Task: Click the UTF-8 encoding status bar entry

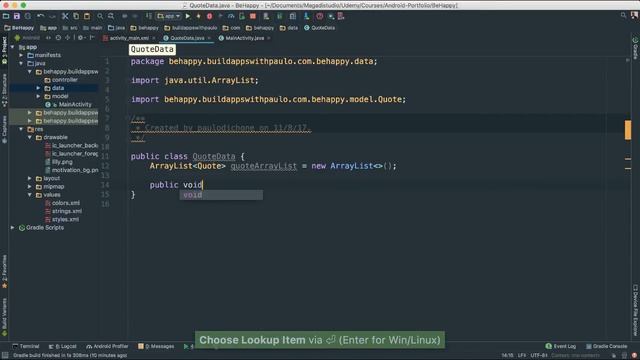Action: (539, 356)
